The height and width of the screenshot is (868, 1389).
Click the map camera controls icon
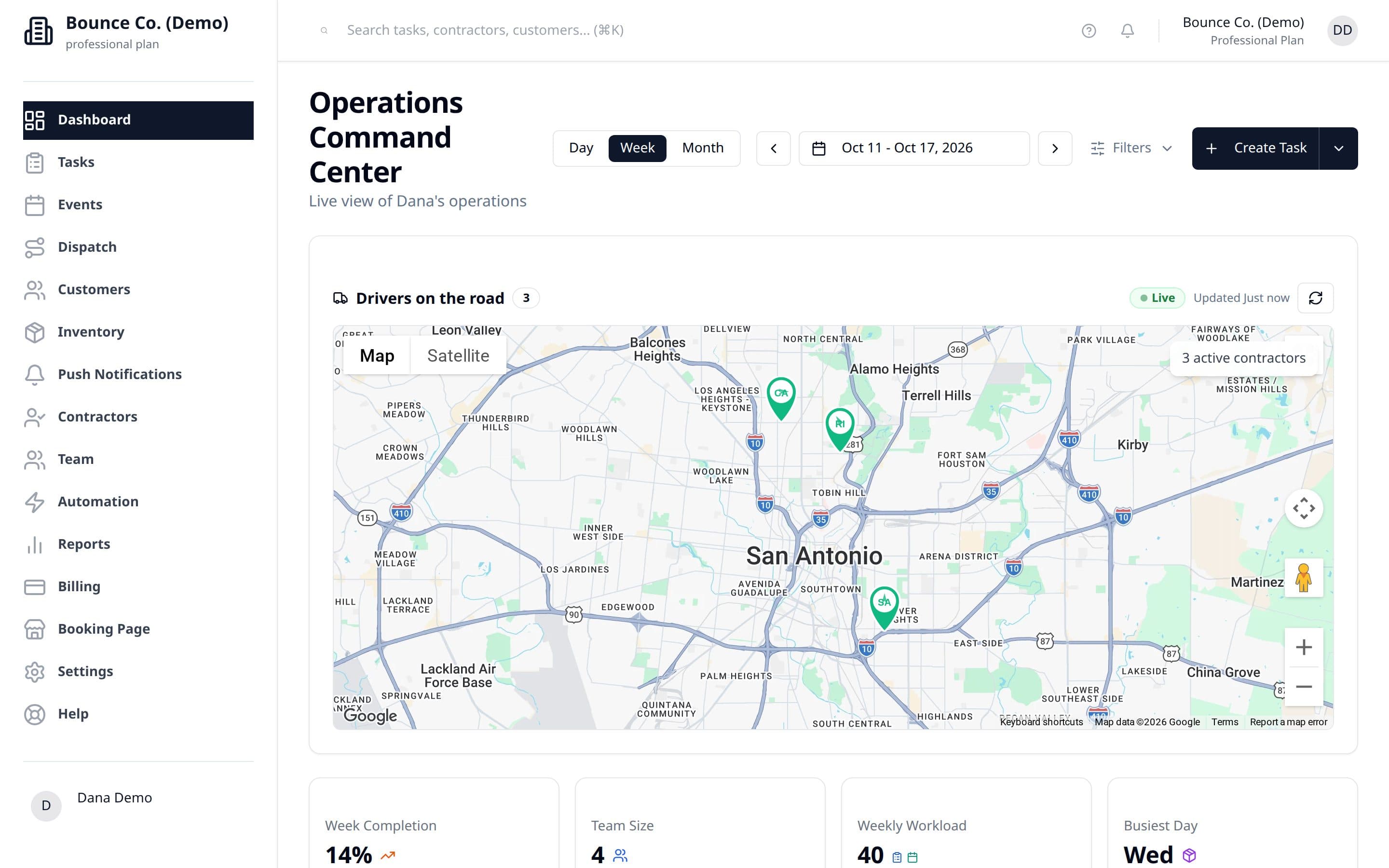point(1304,508)
